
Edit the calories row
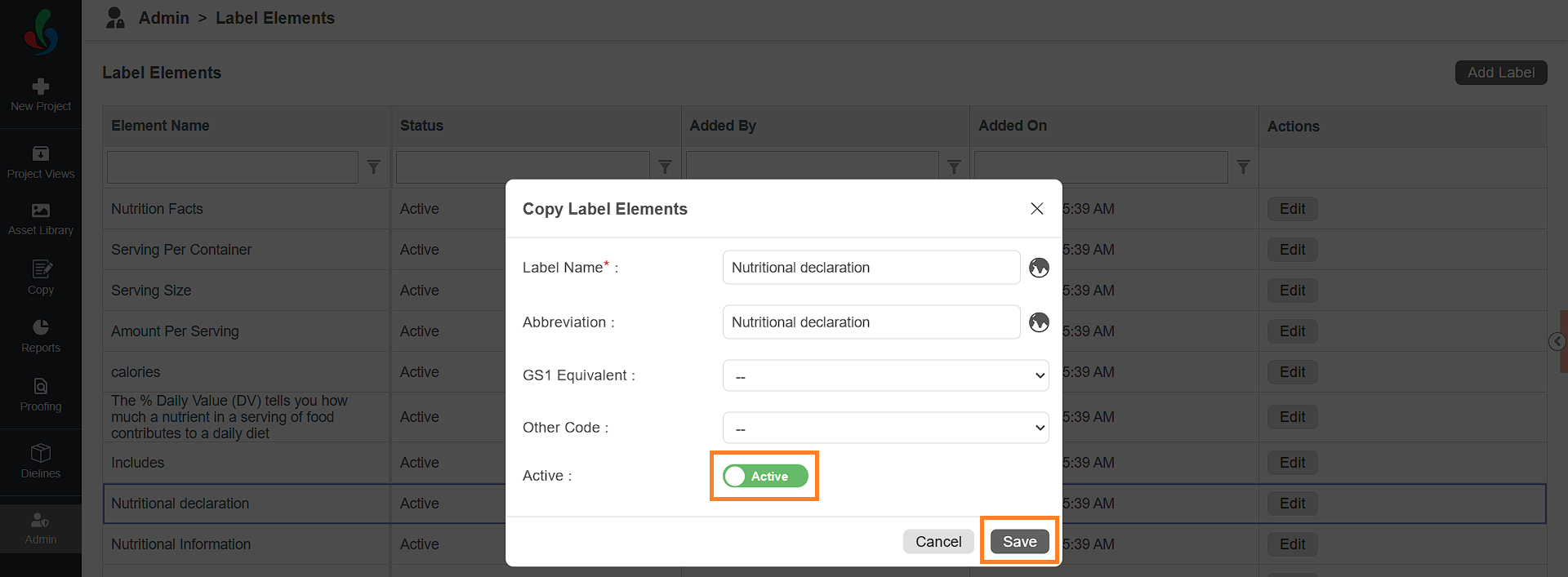[x=1292, y=372]
